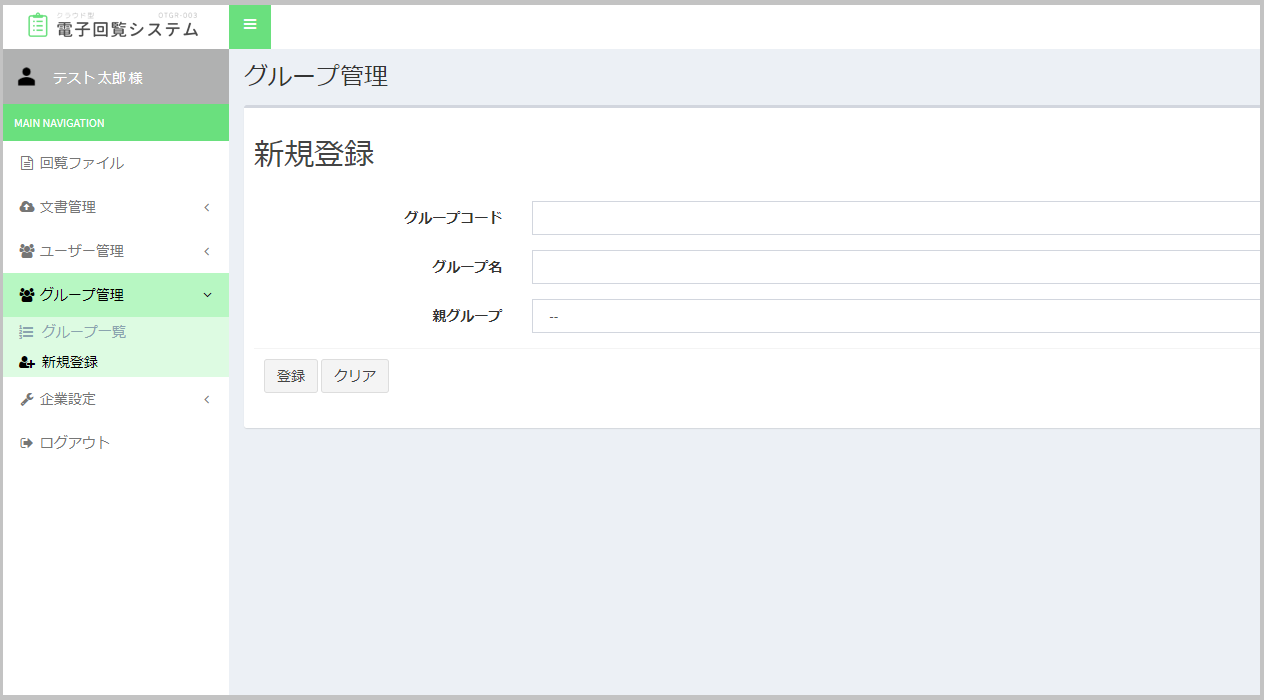
Task: Click the 回覧ファイル document icon
Action: [x=27, y=163]
